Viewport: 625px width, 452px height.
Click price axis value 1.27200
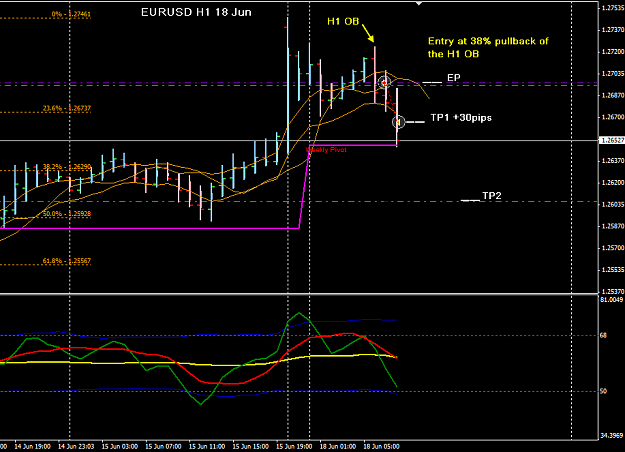[612, 52]
